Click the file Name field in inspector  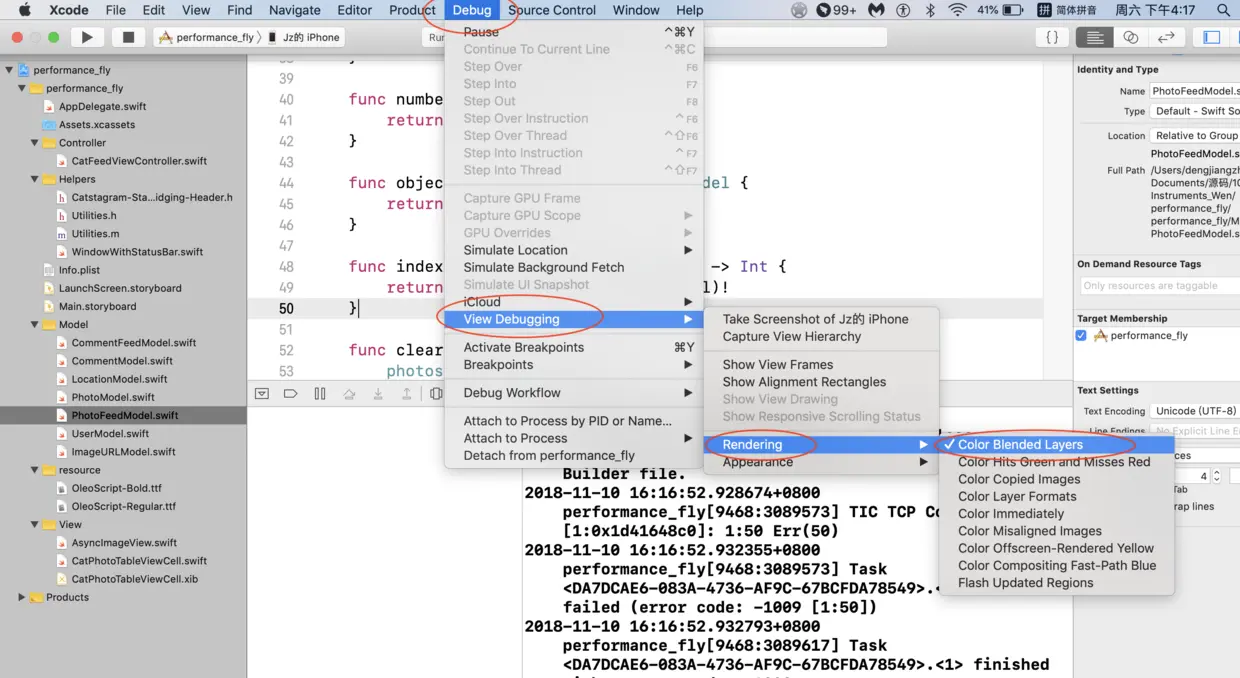1194,91
